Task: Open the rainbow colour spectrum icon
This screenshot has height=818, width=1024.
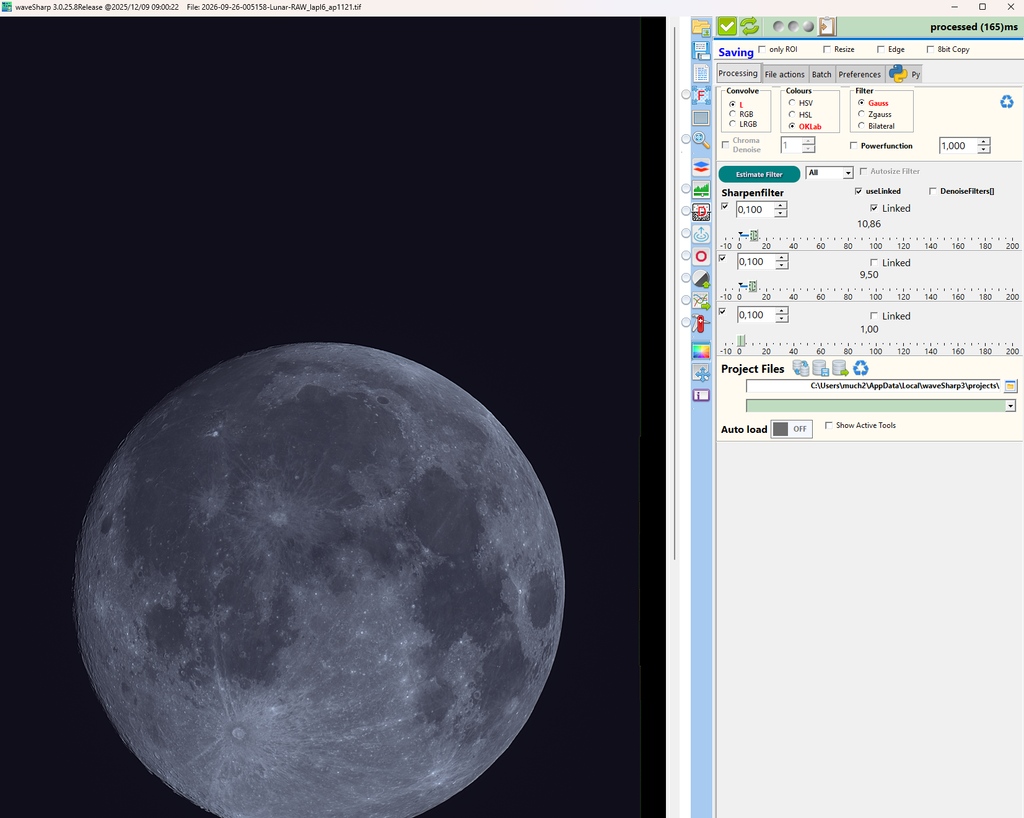Action: [701, 351]
